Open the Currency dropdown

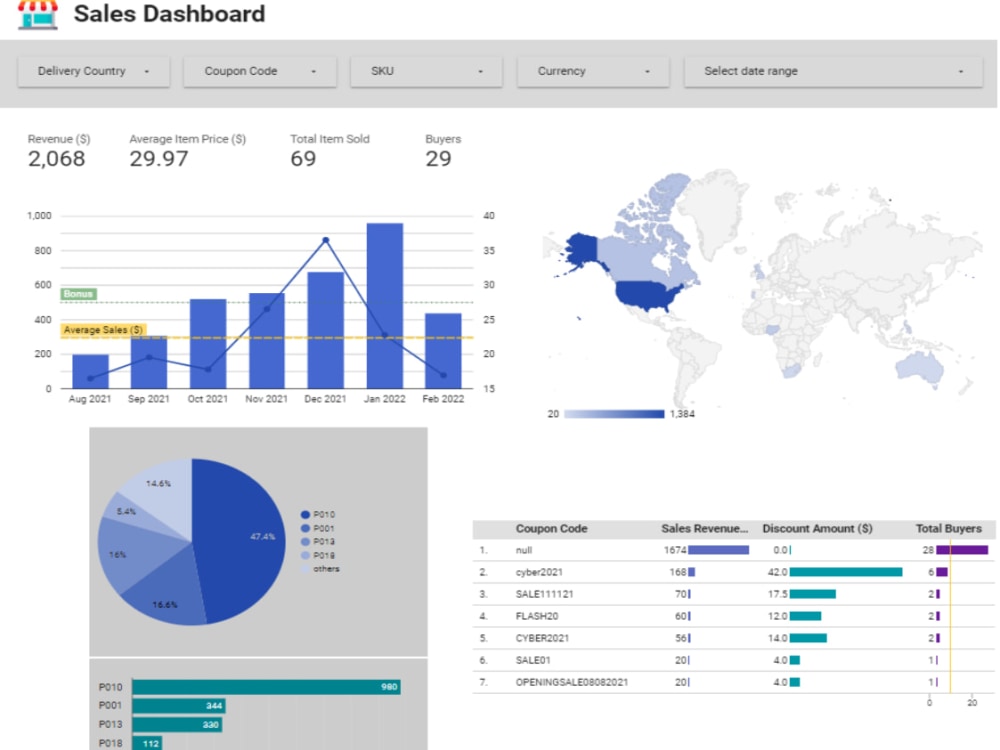point(593,71)
